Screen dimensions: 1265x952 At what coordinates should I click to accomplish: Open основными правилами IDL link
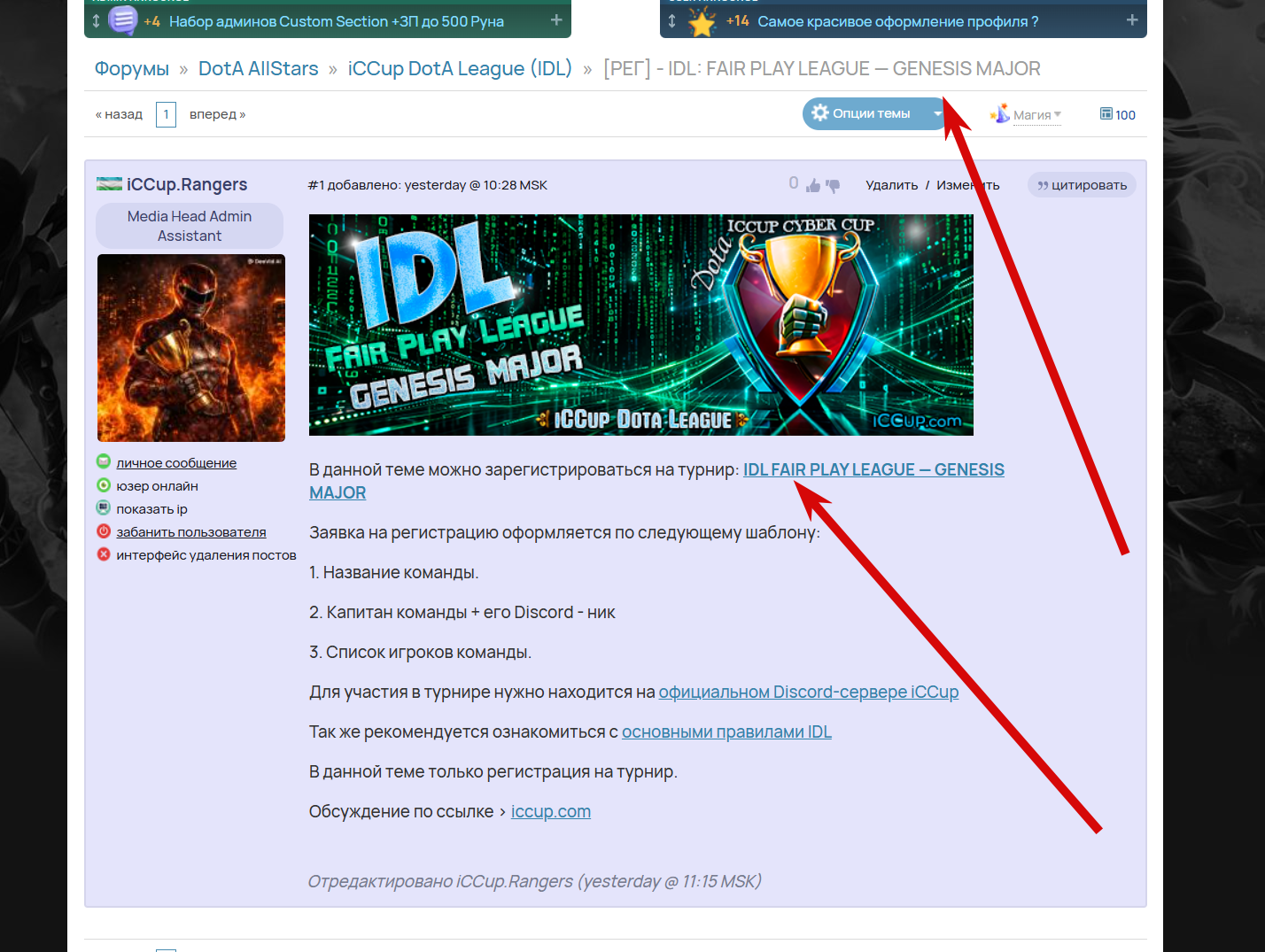(x=726, y=731)
